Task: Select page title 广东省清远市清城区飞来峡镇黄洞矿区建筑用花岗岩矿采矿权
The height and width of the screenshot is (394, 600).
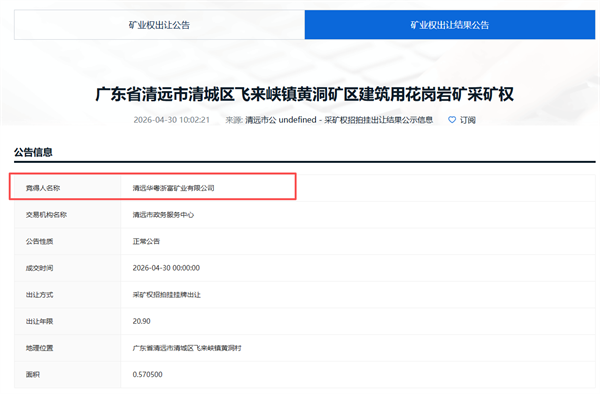Action: (304, 94)
